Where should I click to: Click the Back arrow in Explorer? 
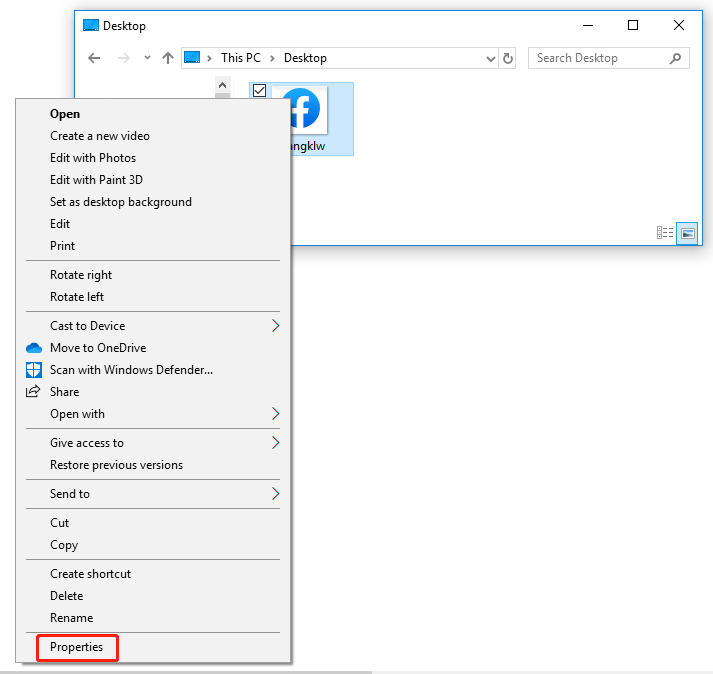pyautogui.click(x=94, y=58)
